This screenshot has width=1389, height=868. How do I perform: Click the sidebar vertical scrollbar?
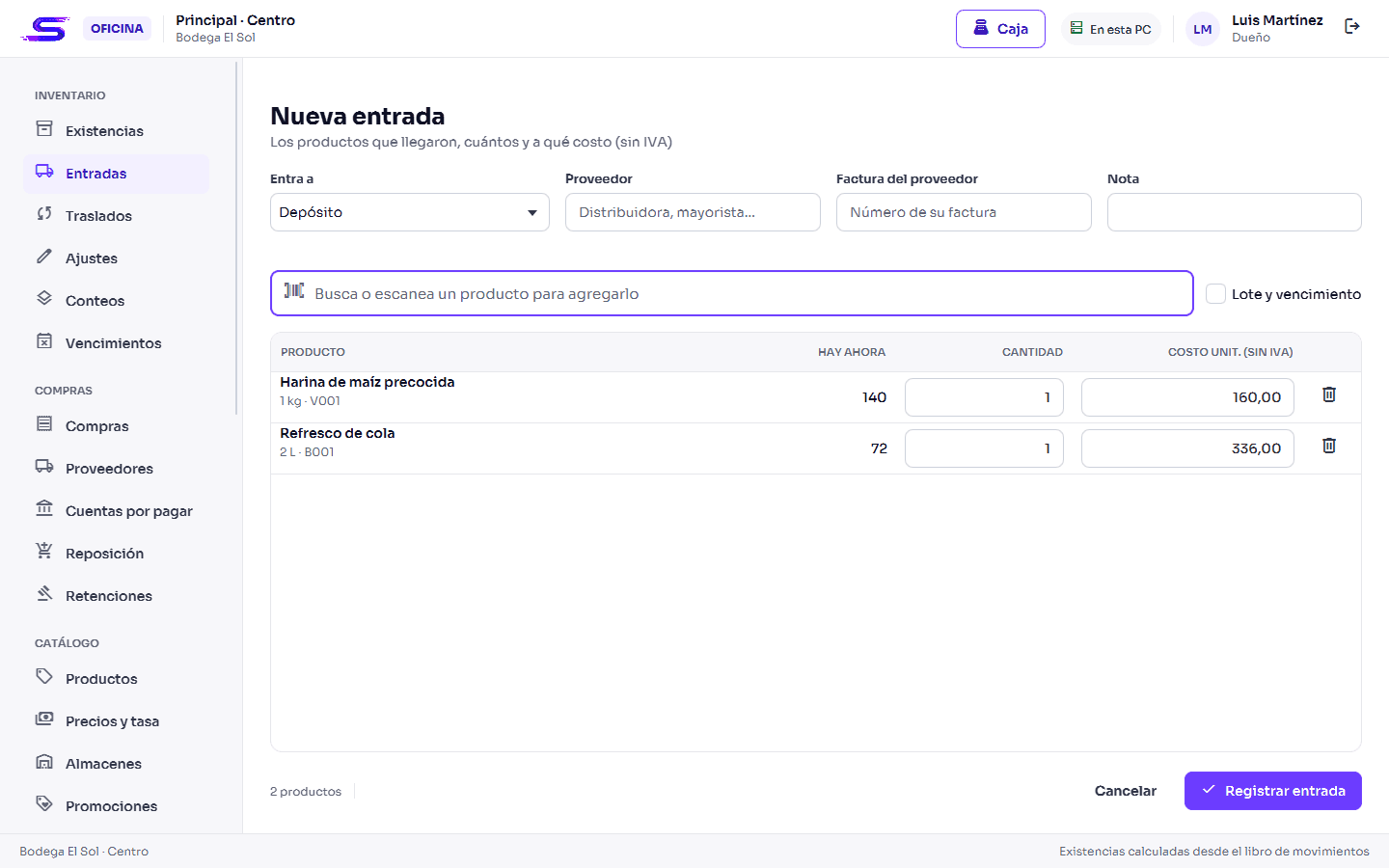click(236, 238)
